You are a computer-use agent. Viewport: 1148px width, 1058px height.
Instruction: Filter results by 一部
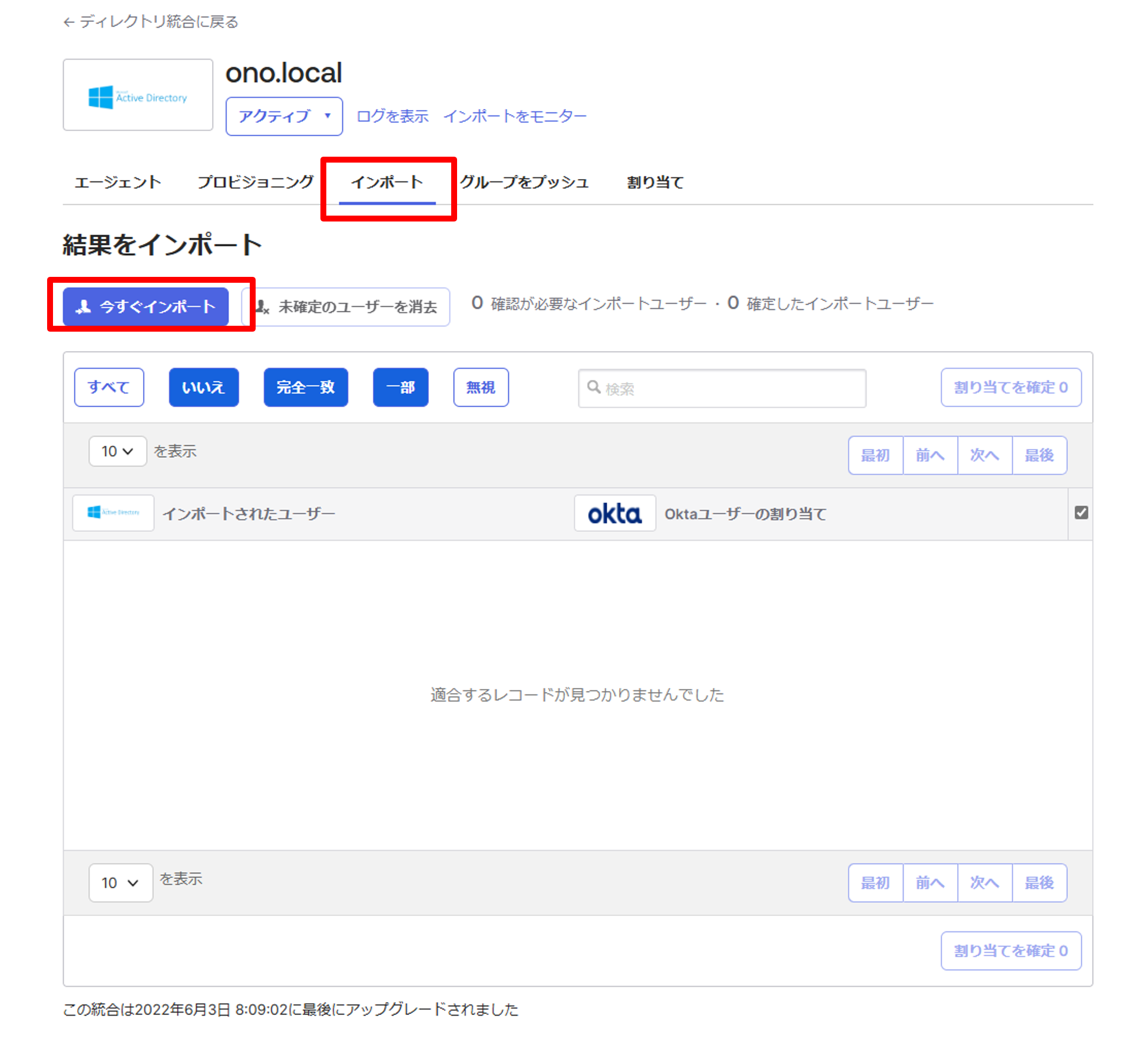[401, 388]
